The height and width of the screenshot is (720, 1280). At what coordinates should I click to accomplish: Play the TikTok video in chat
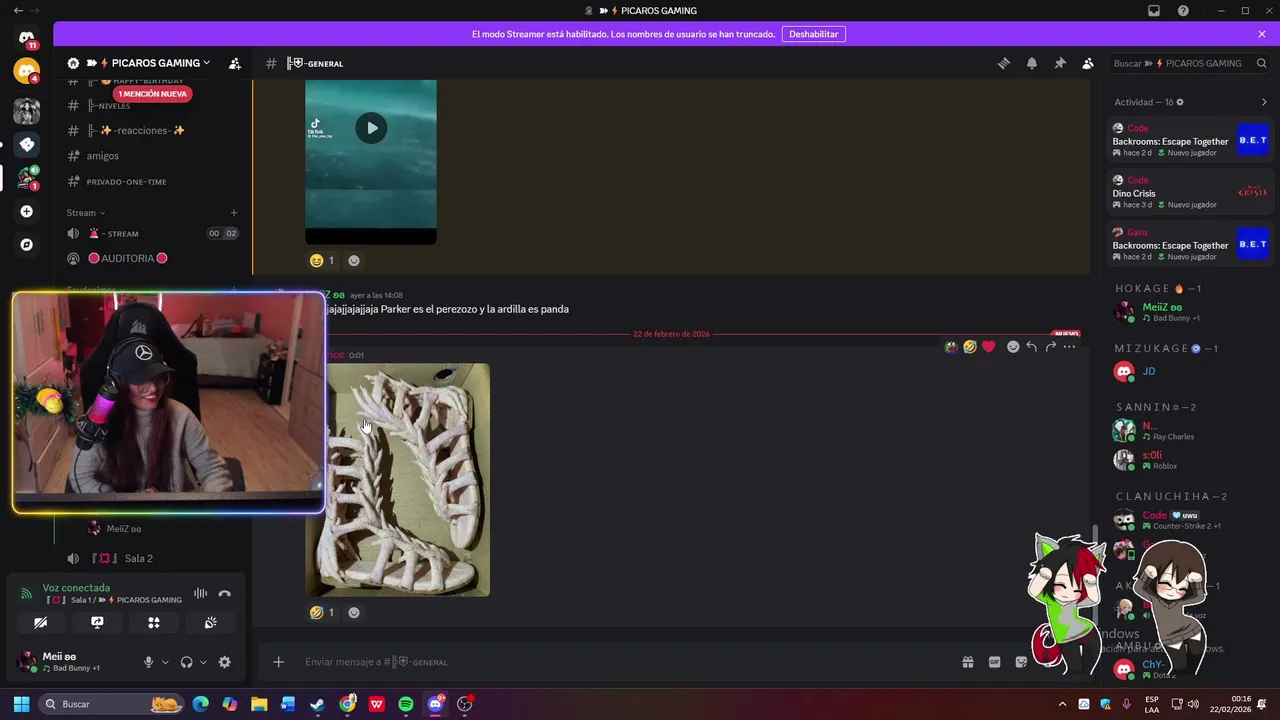point(371,128)
